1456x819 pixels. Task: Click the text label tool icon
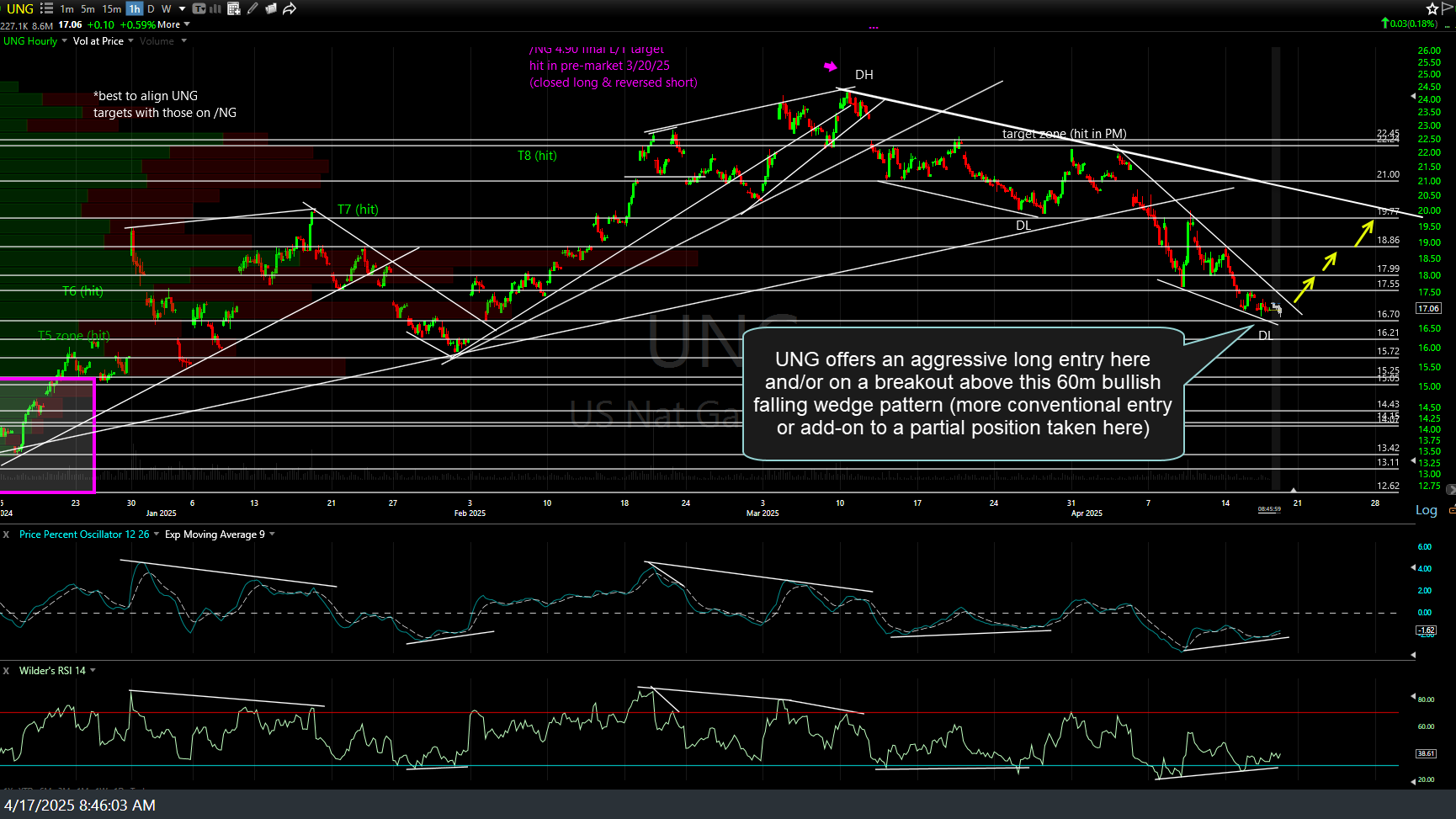(x=199, y=8)
